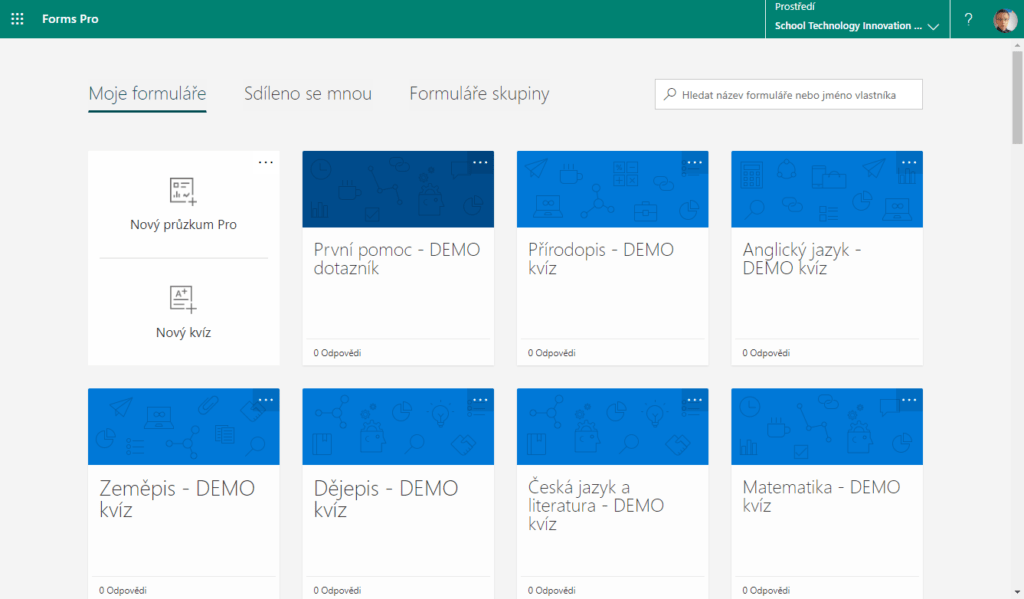Viewport: 1024px width, 599px height.
Task: Select the Moje formuláře tab
Action: [148, 93]
